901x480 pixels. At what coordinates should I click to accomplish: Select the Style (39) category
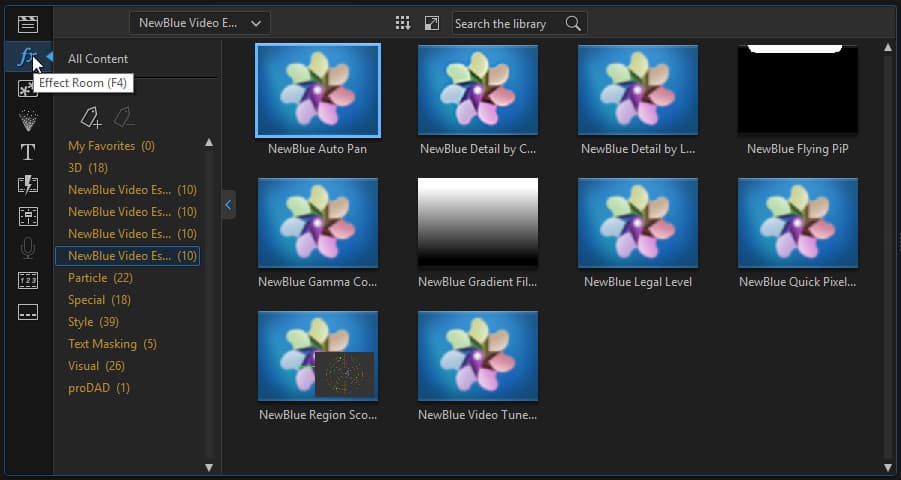[93, 322]
